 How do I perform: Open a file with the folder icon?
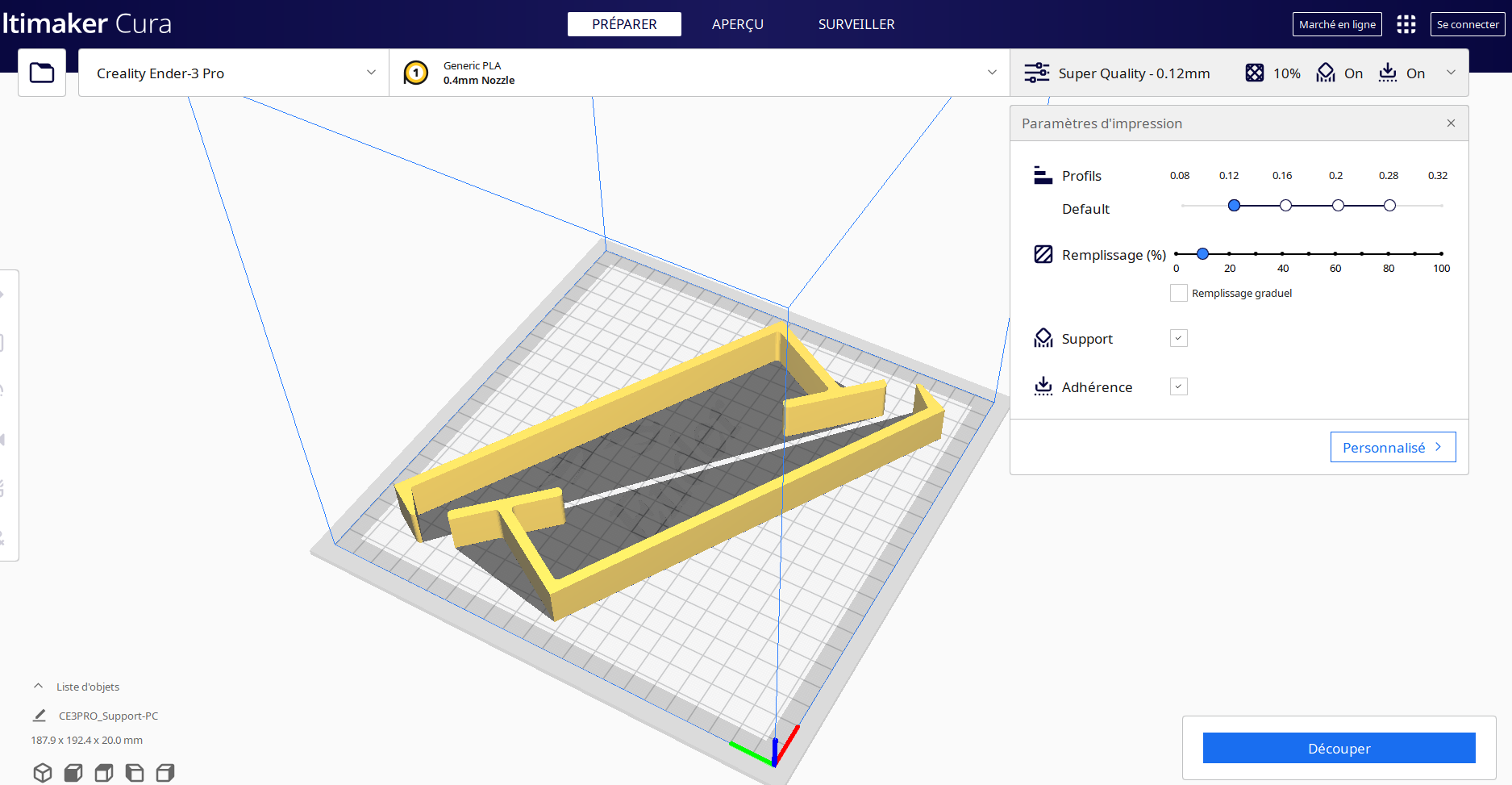[42, 73]
